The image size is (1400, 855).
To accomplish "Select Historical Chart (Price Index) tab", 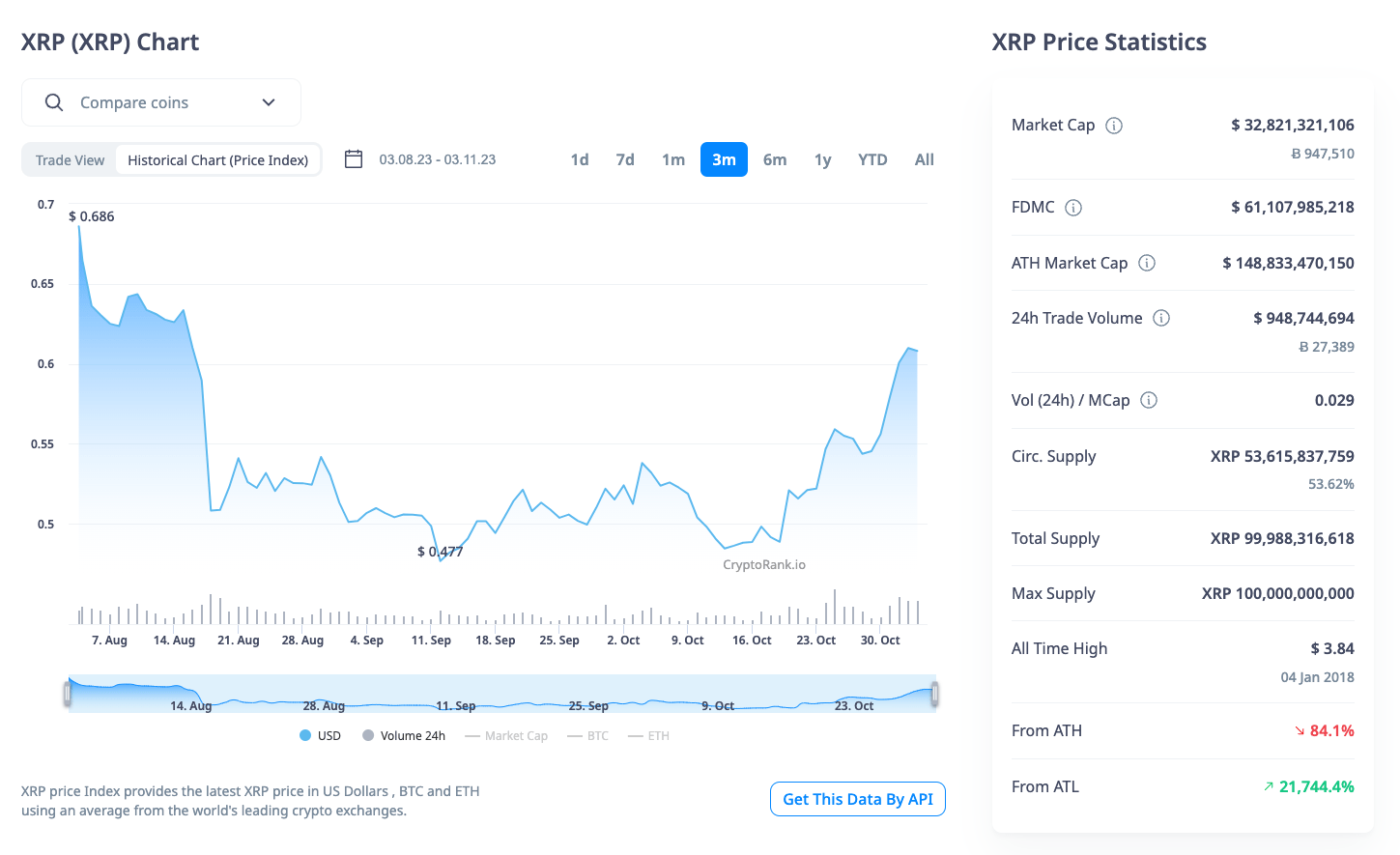I will coord(217,160).
